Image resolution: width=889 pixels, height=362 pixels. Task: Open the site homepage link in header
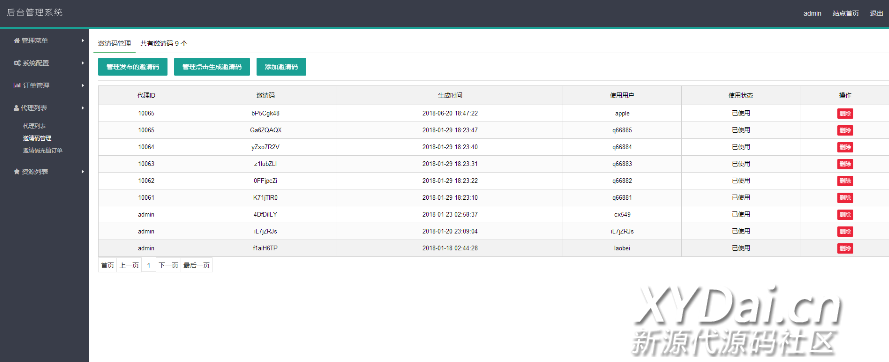coord(845,14)
